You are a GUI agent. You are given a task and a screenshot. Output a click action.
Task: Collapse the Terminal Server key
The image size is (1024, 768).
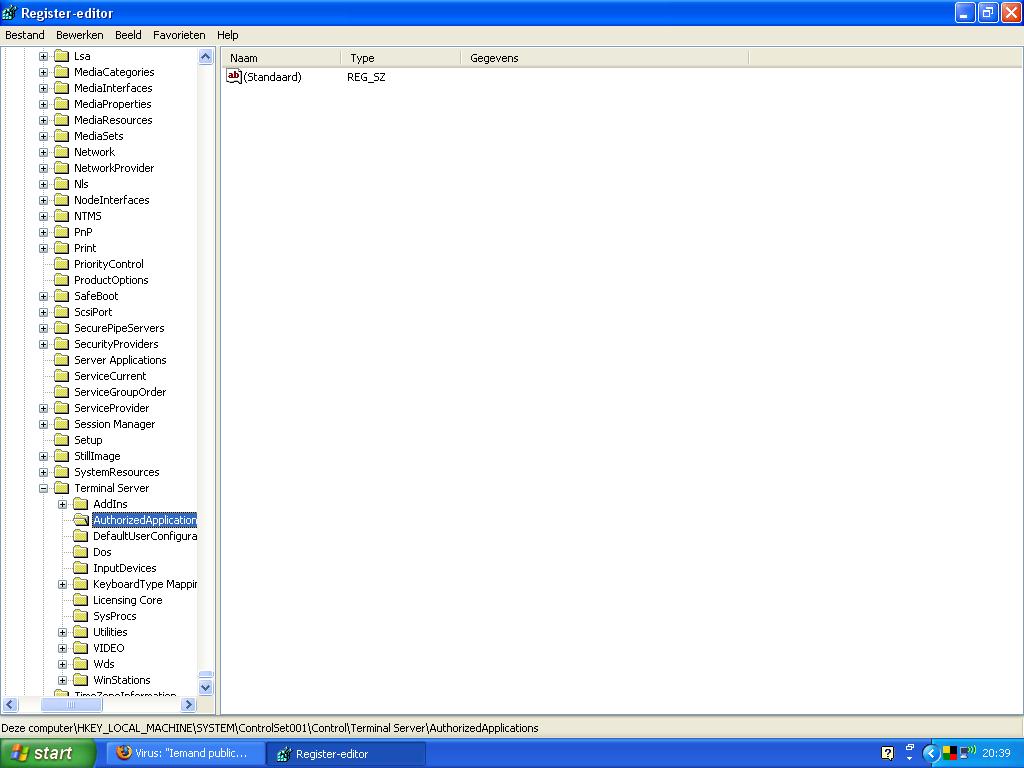tap(43, 488)
